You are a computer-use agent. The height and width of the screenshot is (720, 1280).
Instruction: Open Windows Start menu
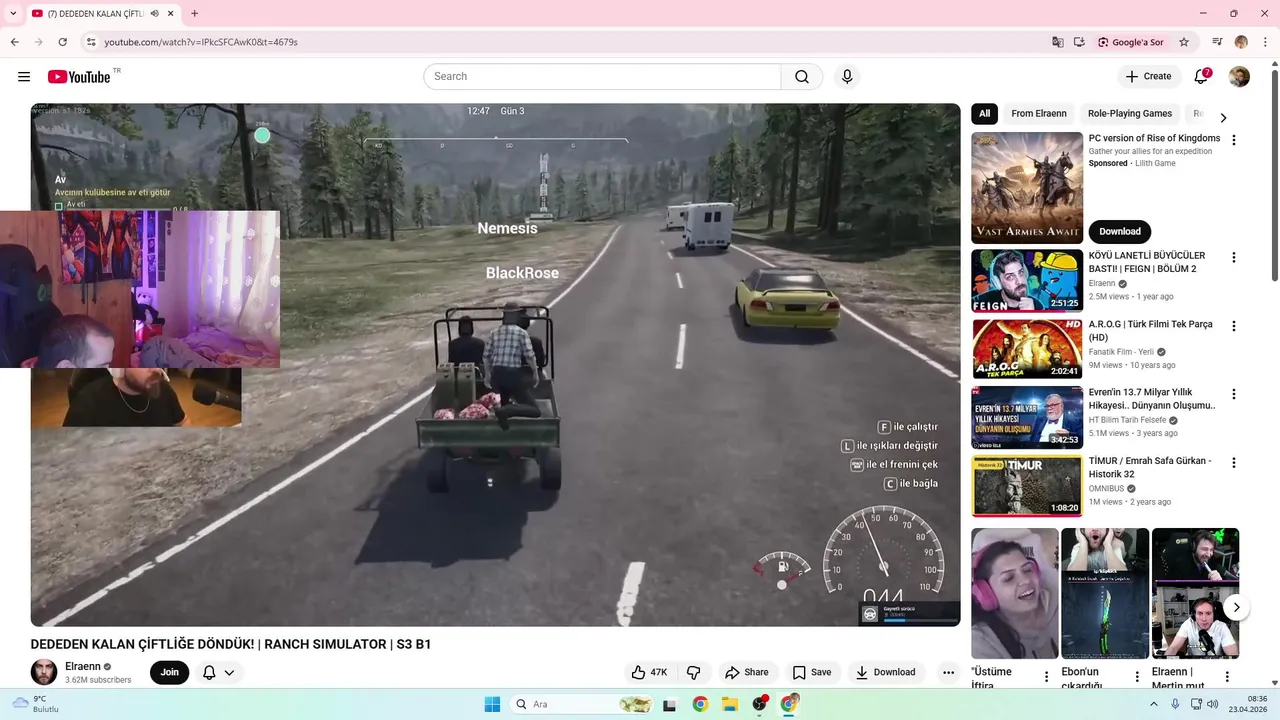(x=492, y=704)
